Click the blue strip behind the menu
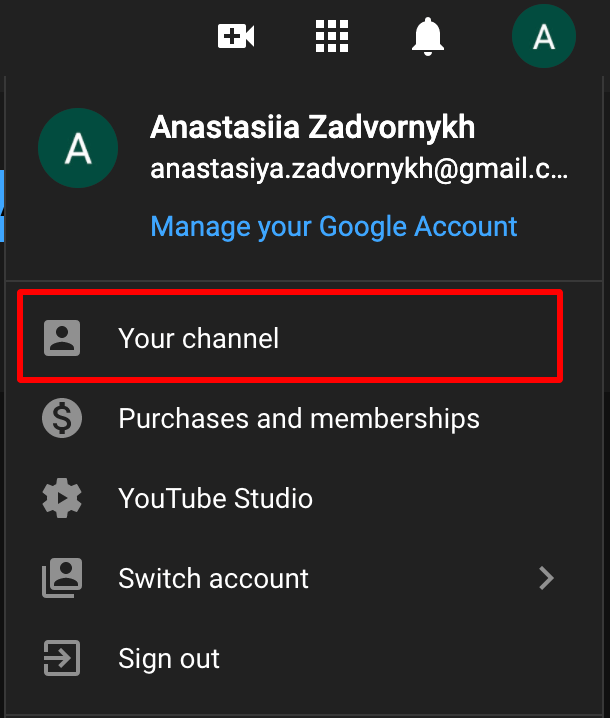 [x=2, y=206]
